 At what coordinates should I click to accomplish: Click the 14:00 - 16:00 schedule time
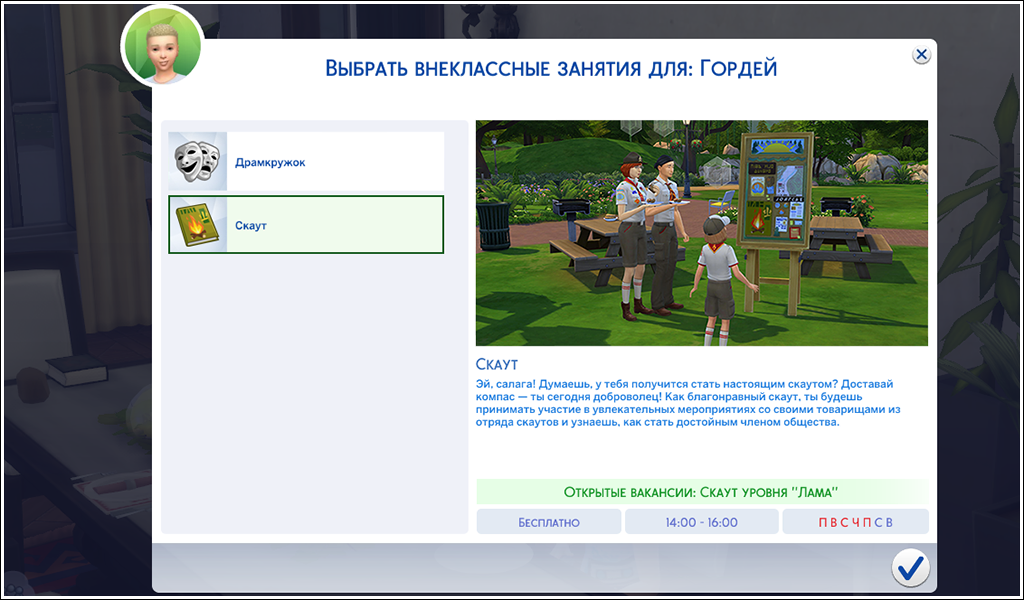(x=701, y=522)
